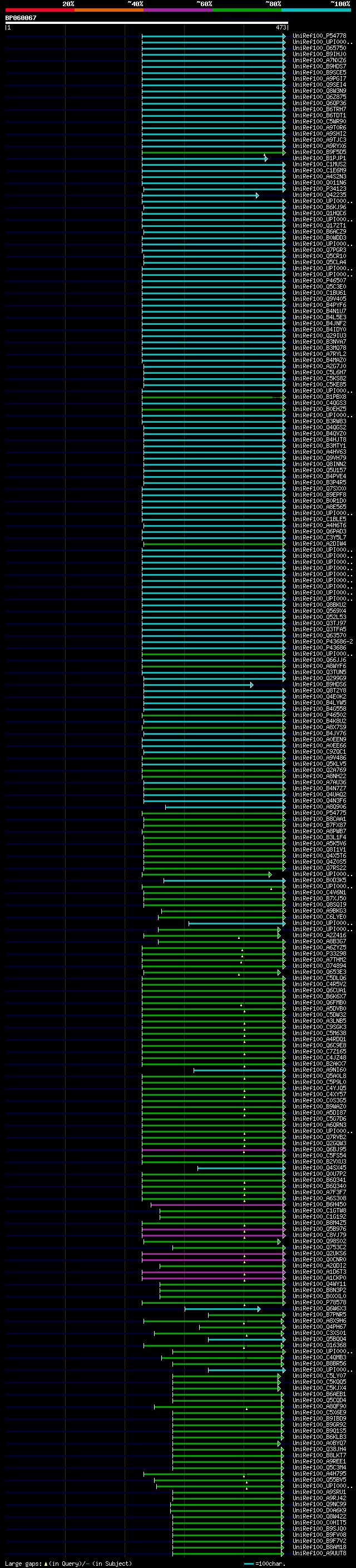This screenshot has width=356, height=1568.
Task: Click the green ~80% legend segment
Action: [x=247, y=10]
